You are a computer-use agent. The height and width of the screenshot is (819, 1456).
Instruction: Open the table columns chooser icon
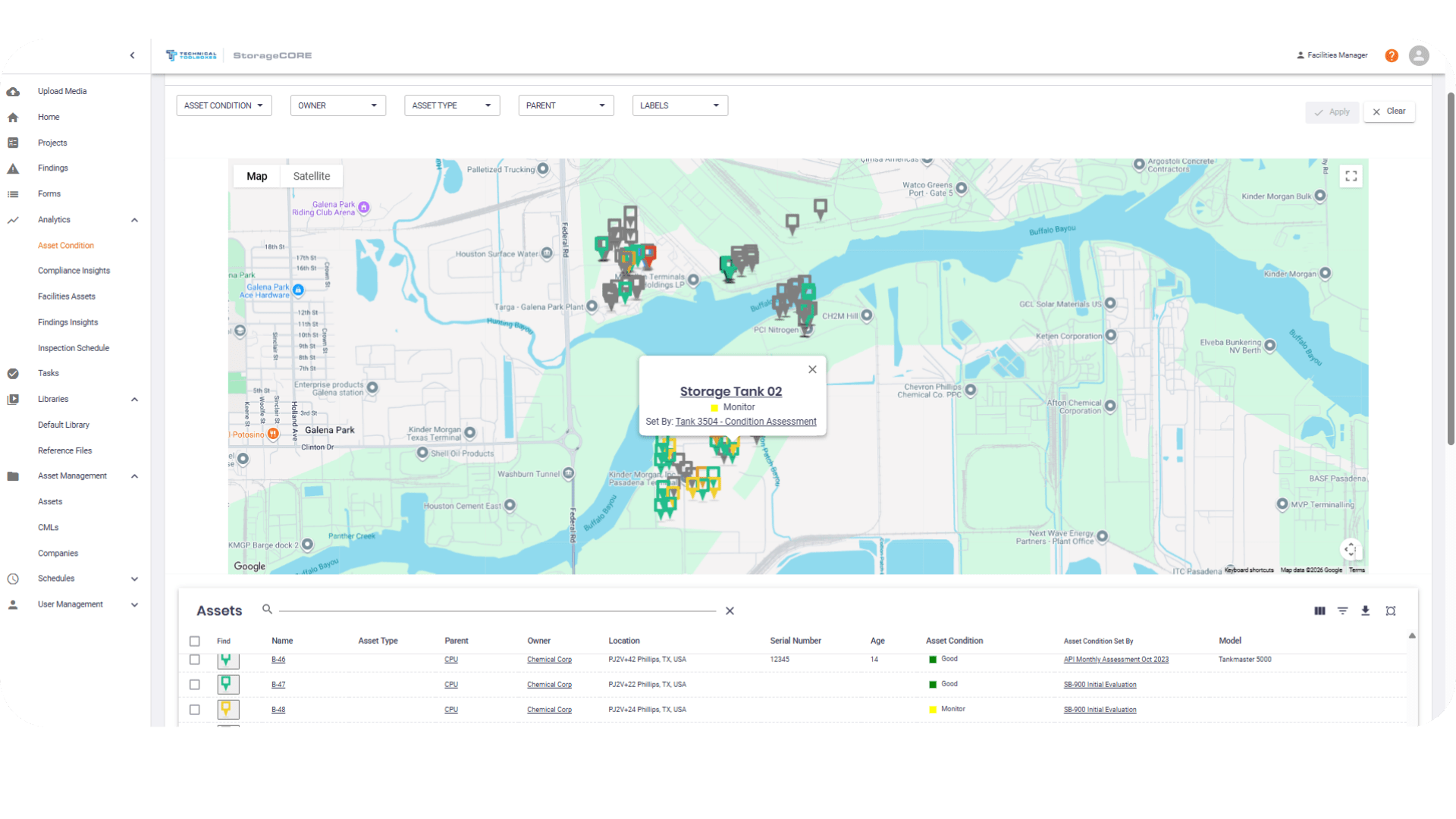tap(1319, 610)
